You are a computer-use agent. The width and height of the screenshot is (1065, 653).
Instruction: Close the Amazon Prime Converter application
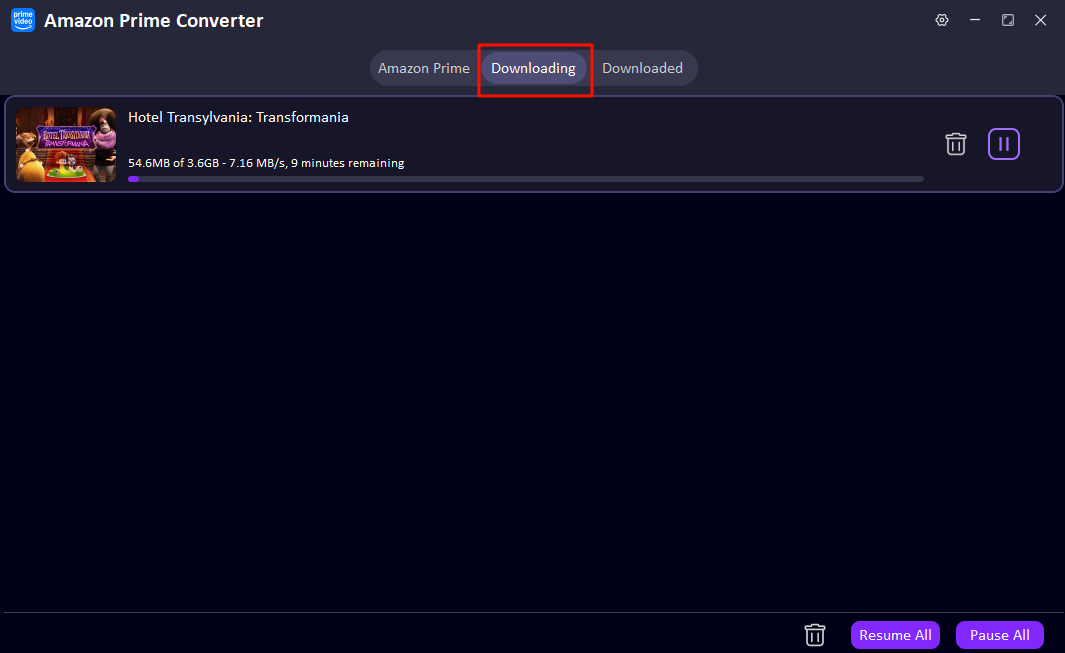1040,19
